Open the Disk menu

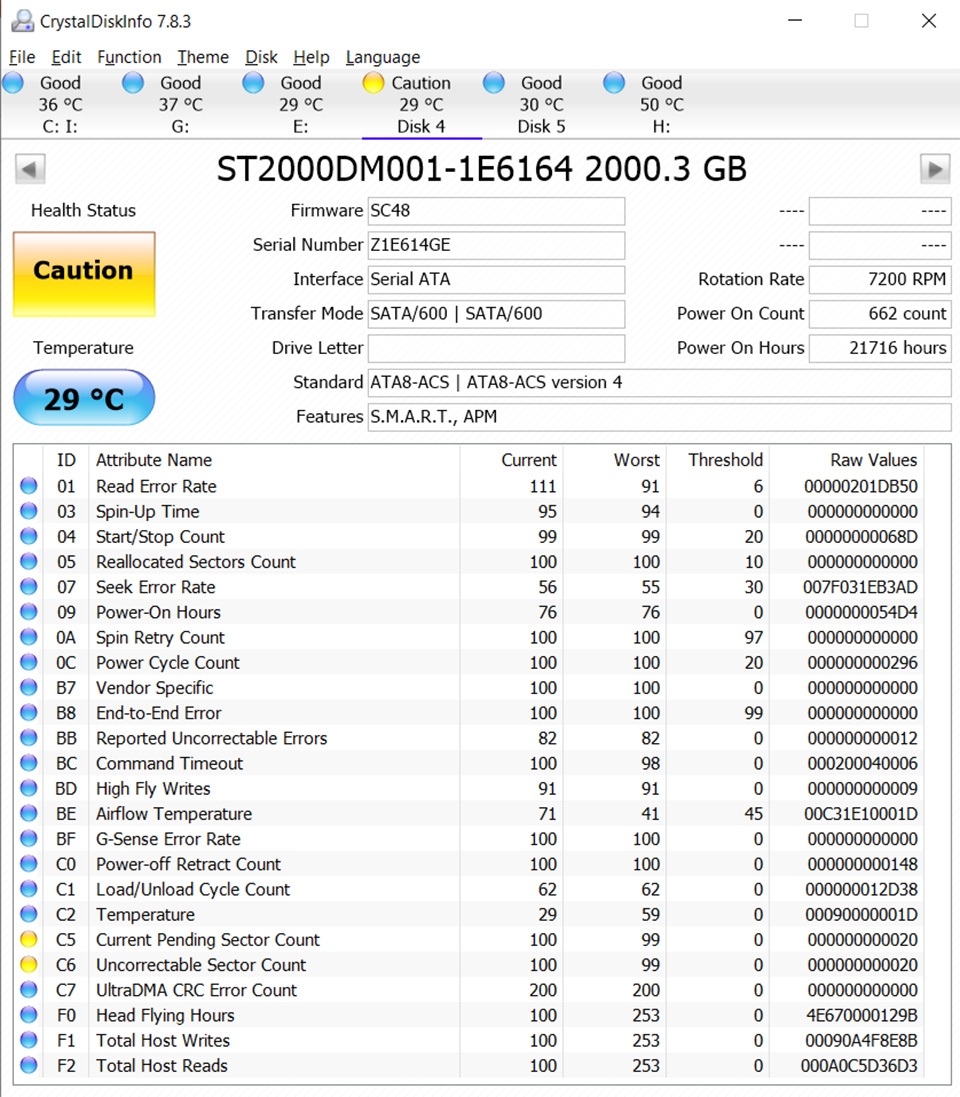[x=261, y=57]
